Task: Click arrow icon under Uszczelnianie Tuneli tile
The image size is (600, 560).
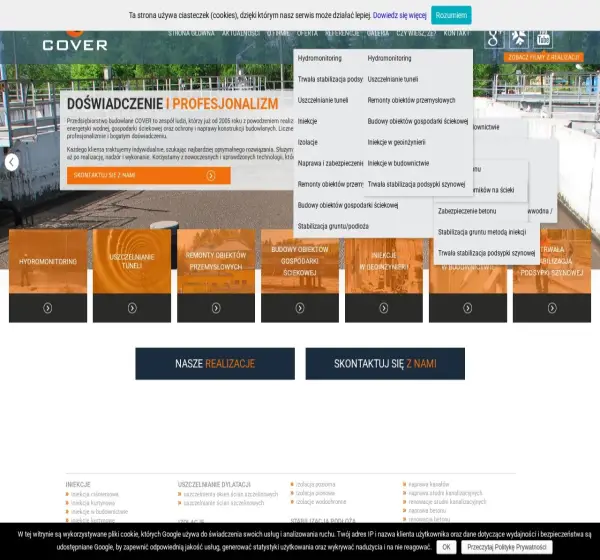Action: coord(132,308)
